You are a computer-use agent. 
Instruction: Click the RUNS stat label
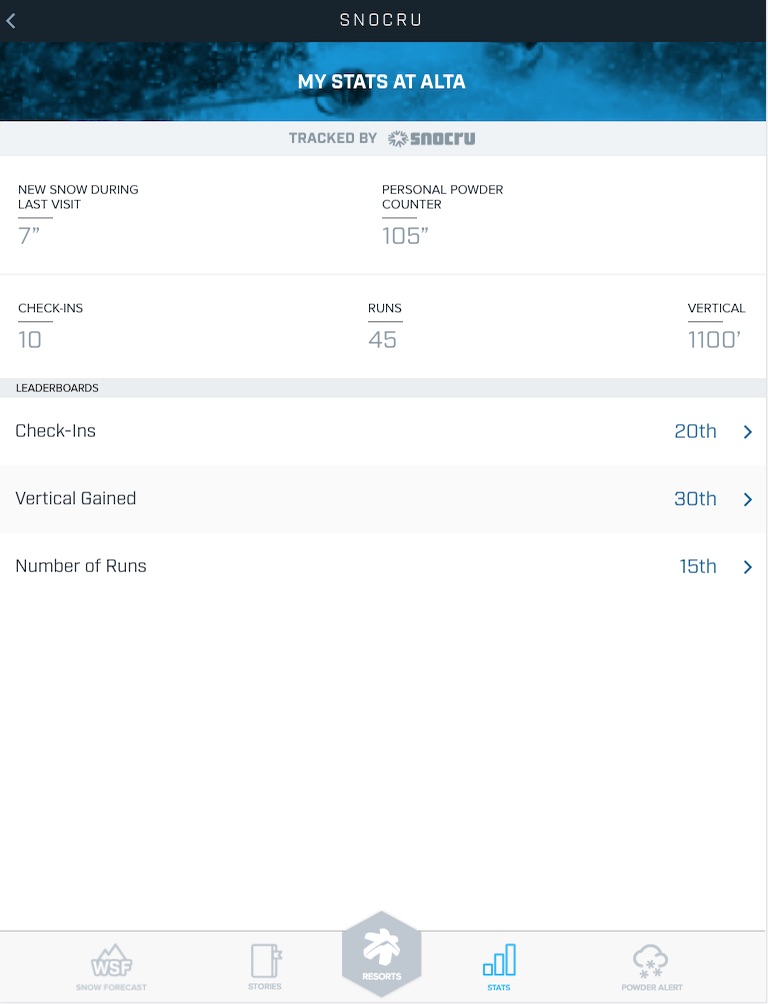(x=385, y=308)
